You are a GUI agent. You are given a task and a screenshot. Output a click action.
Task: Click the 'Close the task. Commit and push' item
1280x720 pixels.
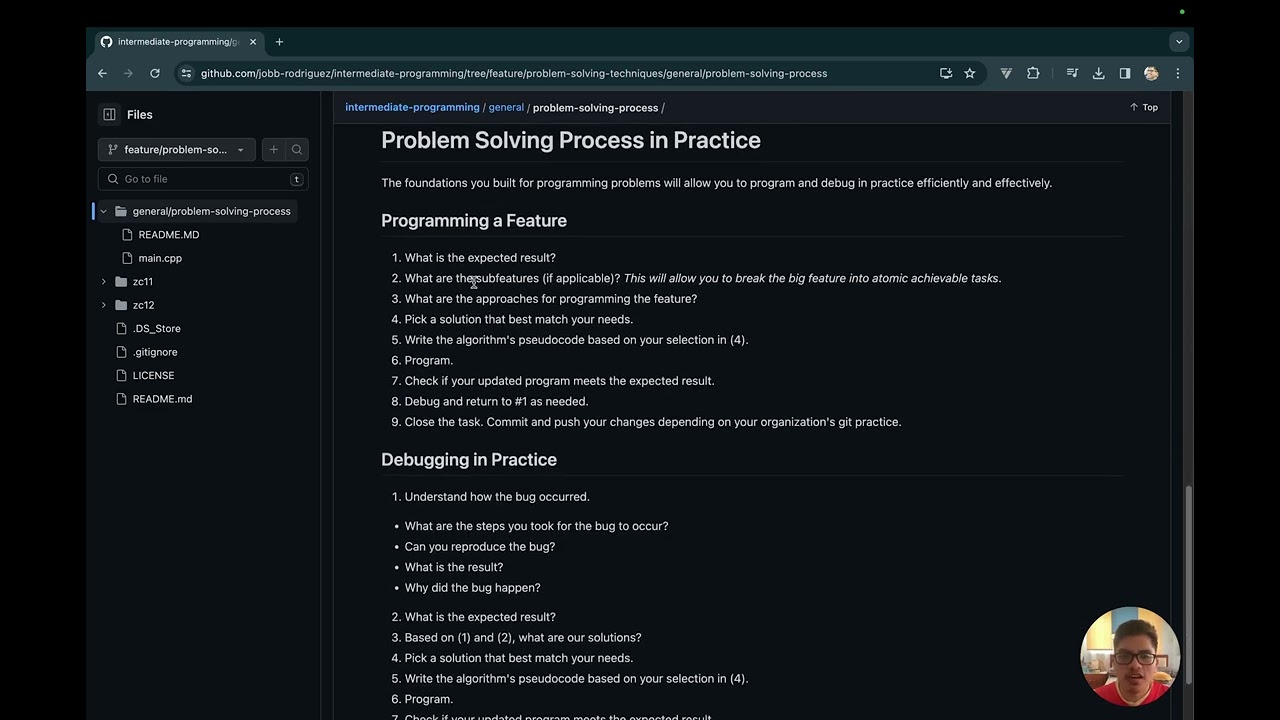click(653, 422)
